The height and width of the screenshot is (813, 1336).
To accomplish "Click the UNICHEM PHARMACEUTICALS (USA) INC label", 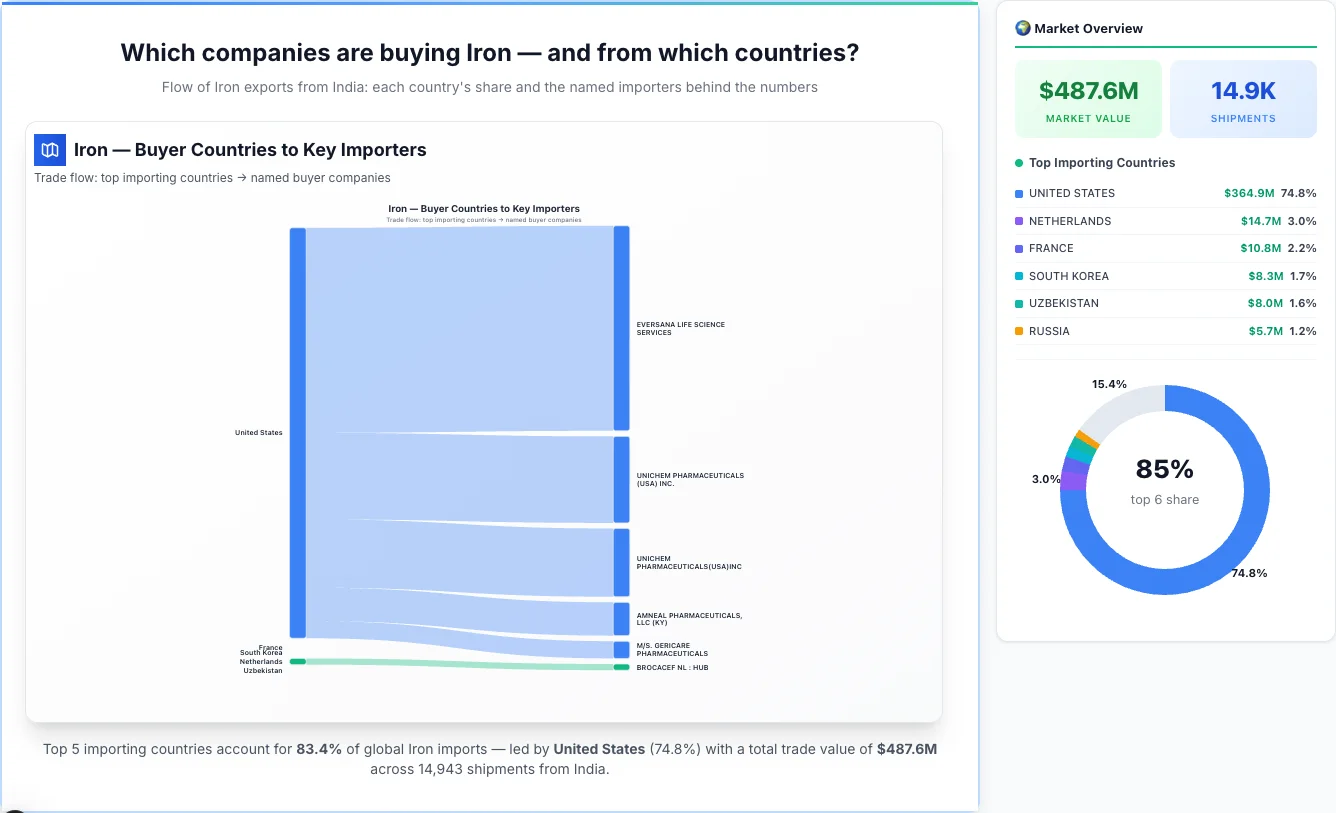I will click(689, 478).
